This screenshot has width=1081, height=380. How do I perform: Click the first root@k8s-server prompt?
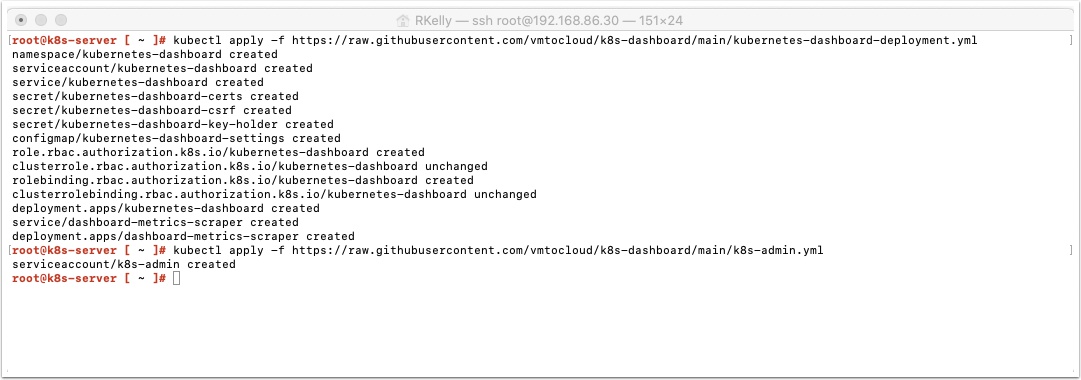pos(89,40)
